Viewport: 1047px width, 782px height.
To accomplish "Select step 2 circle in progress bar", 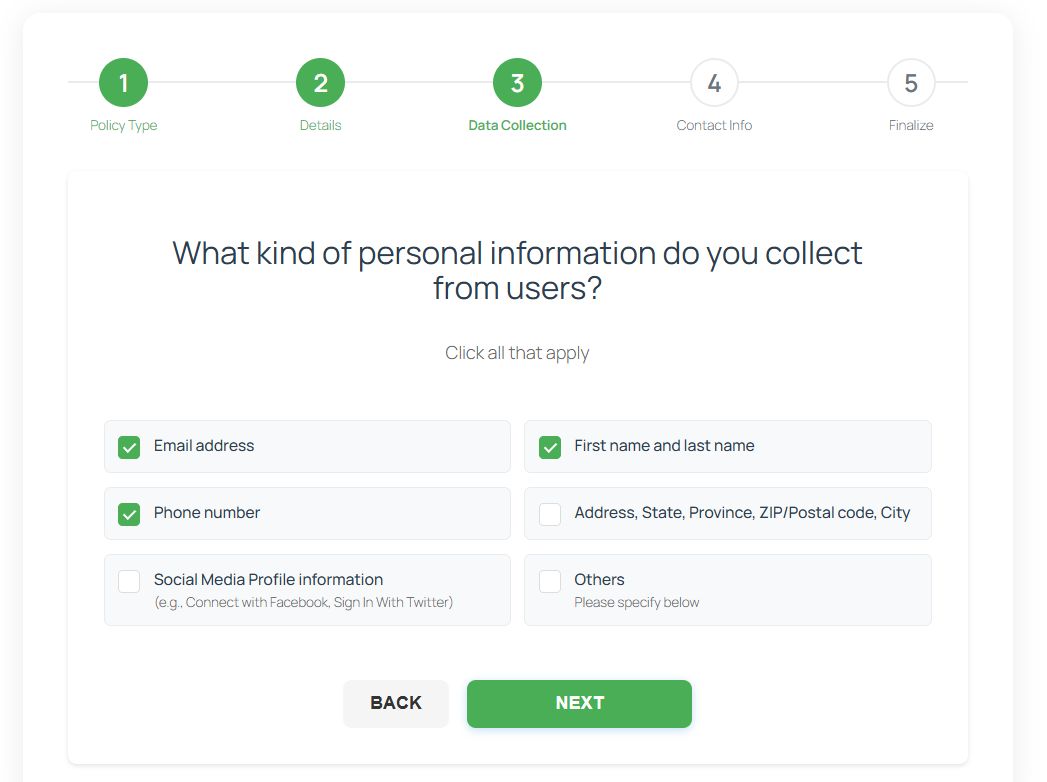I will 320,83.
